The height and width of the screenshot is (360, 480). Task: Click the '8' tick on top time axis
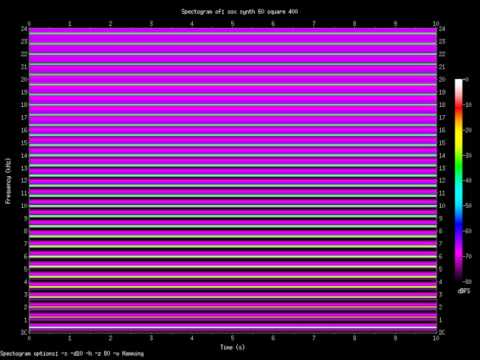354,24
